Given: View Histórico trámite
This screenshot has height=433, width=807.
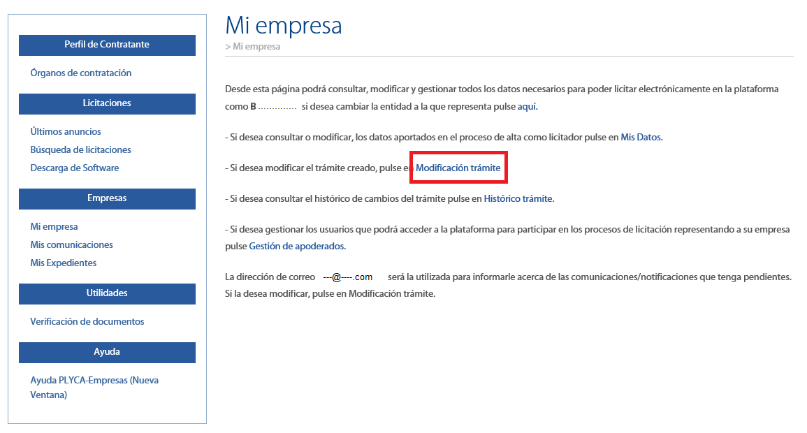Looking at the screenshot, I should click(518, 199).
